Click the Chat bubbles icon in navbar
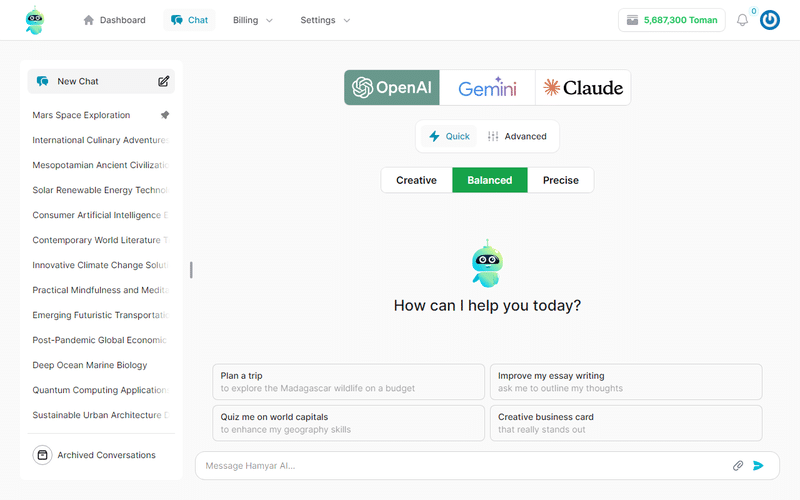 [x=177, y=20]
